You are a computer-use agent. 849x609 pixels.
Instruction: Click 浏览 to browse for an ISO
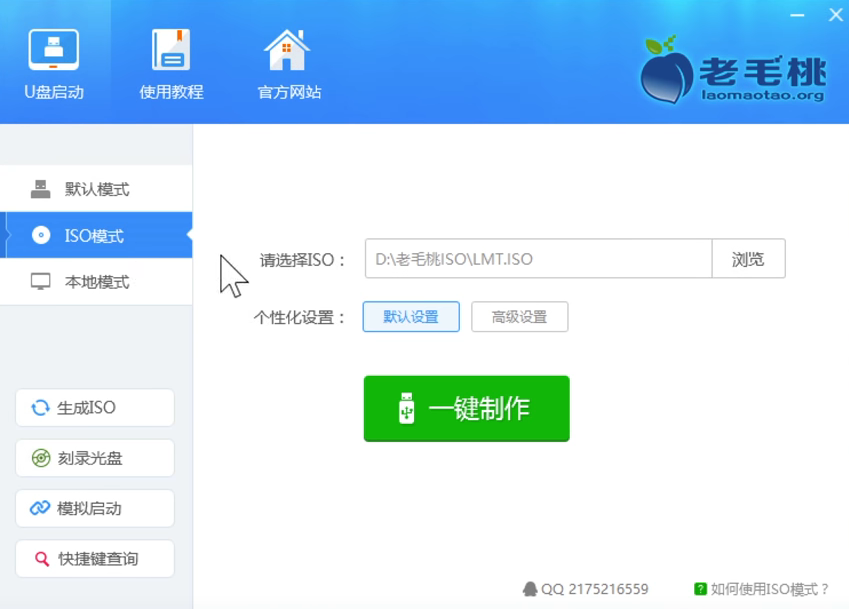[748, 258]
